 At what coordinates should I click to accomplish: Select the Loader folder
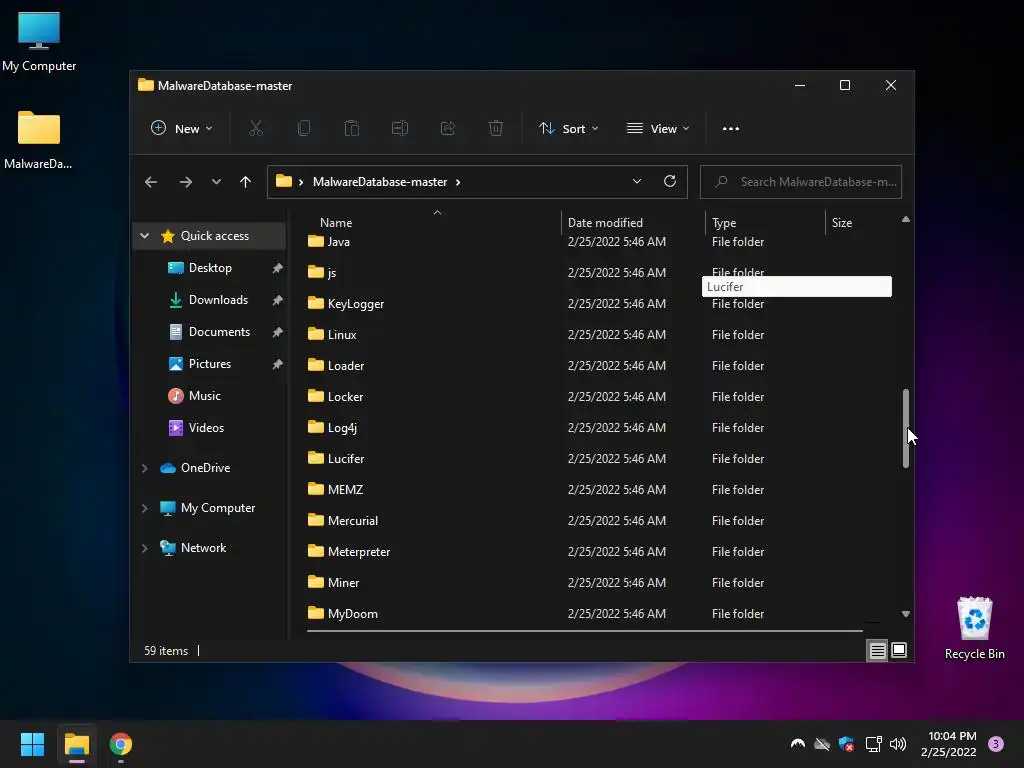[346, 366]
